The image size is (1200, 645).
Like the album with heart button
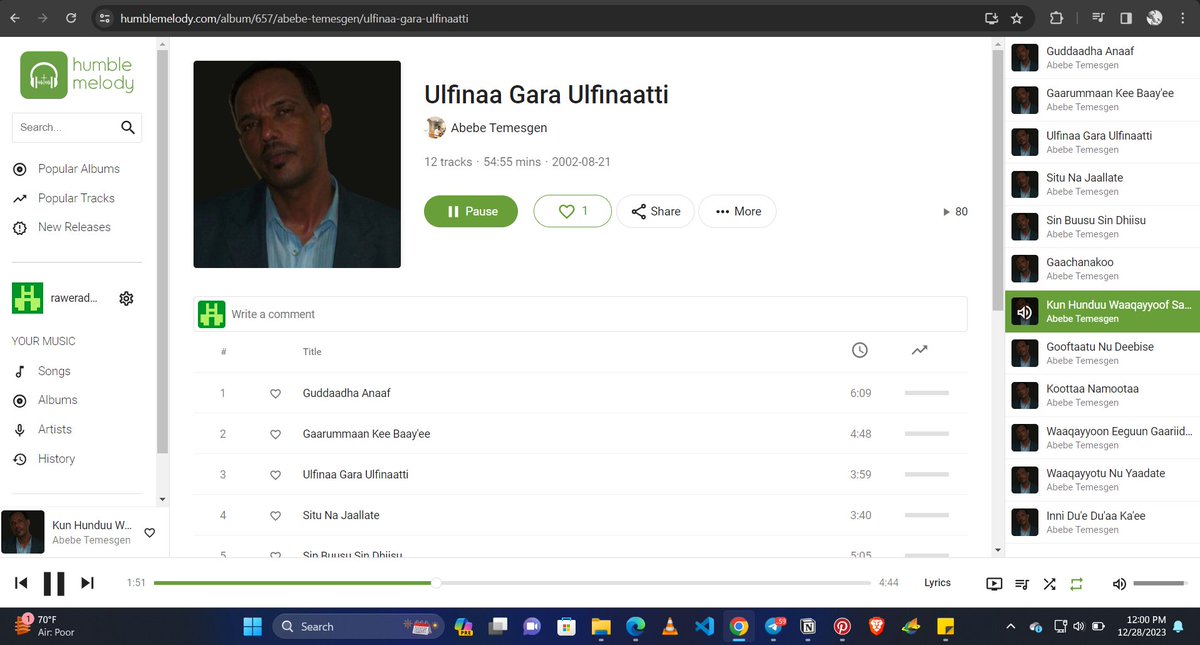[x=572, y=211]
